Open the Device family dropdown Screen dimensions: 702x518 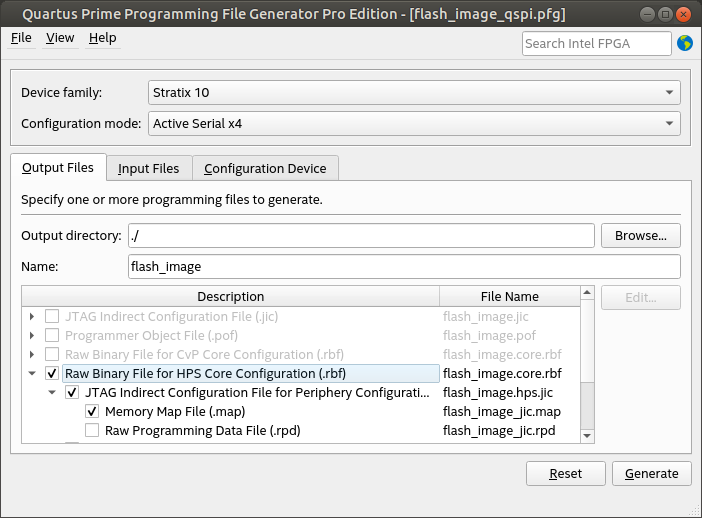(x=414, y=93)
